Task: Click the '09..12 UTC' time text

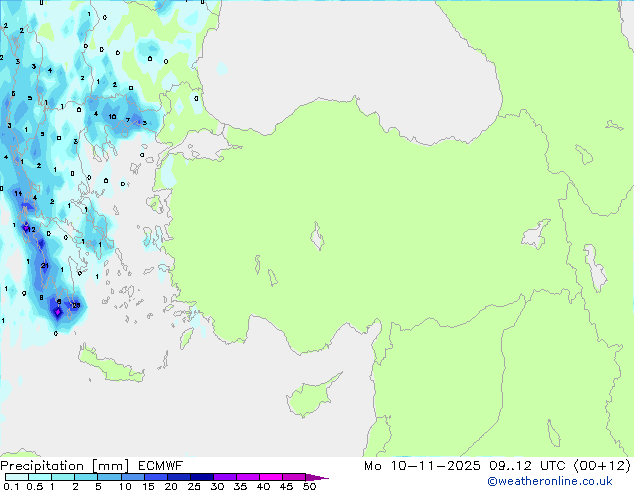Action: click(526, 466)
